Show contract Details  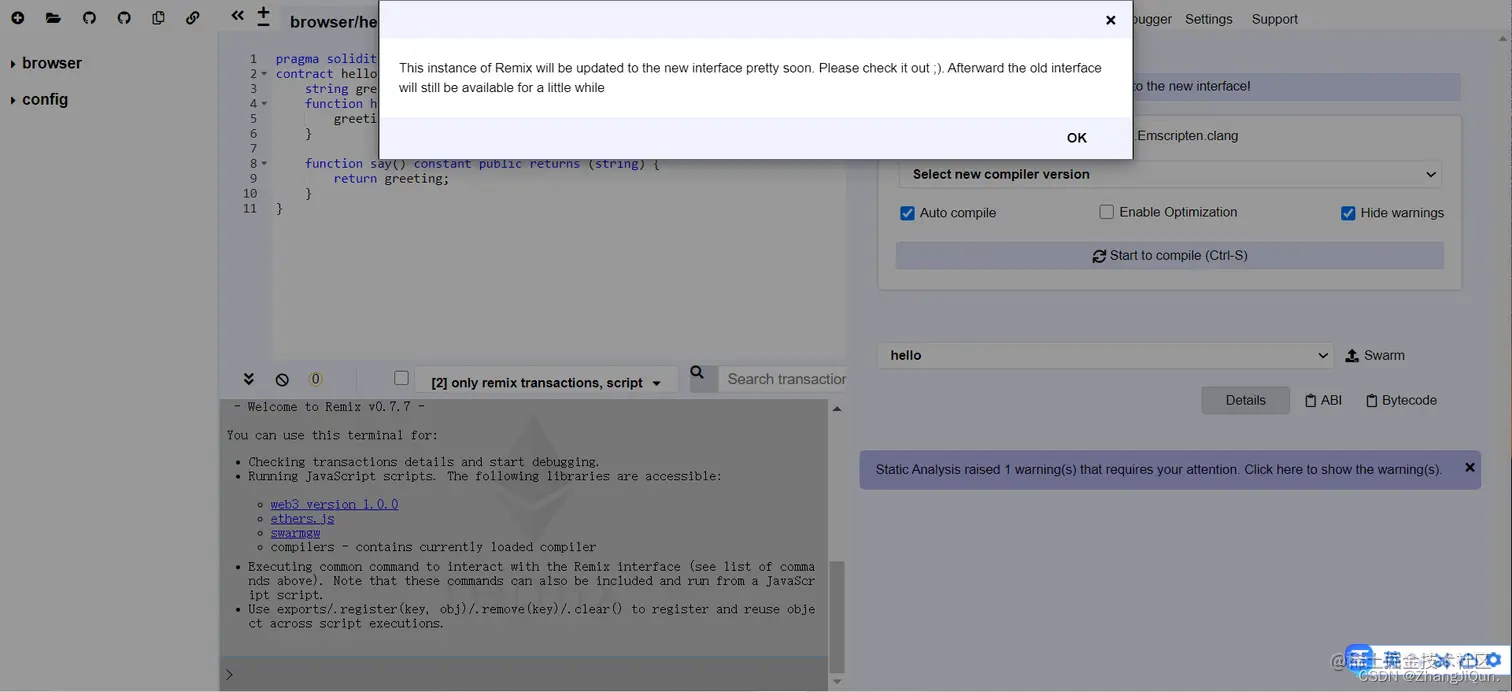(1245, 400)
